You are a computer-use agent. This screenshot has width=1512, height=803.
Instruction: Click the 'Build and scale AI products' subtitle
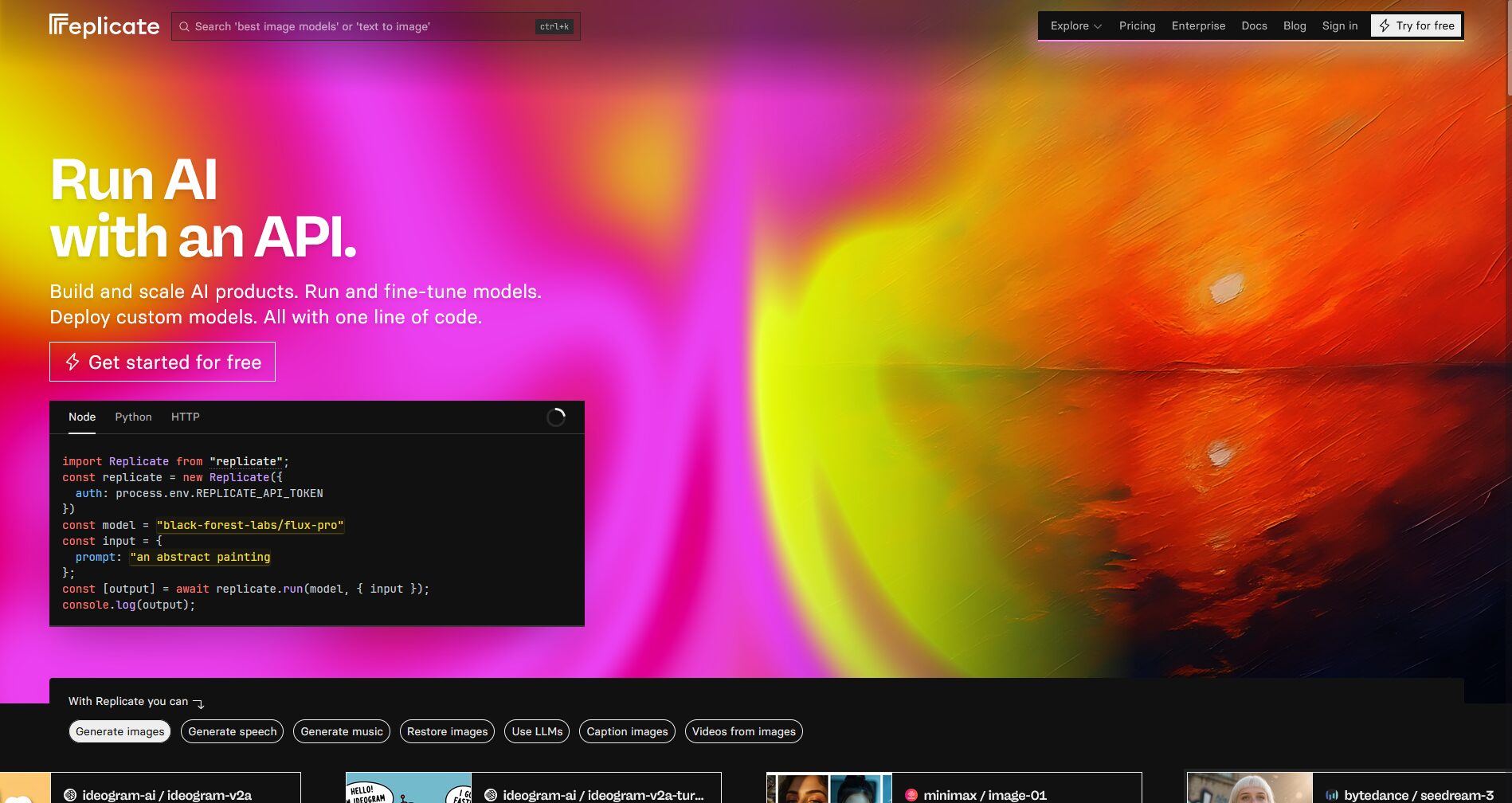pyautogui.click(x=296, y=304)
